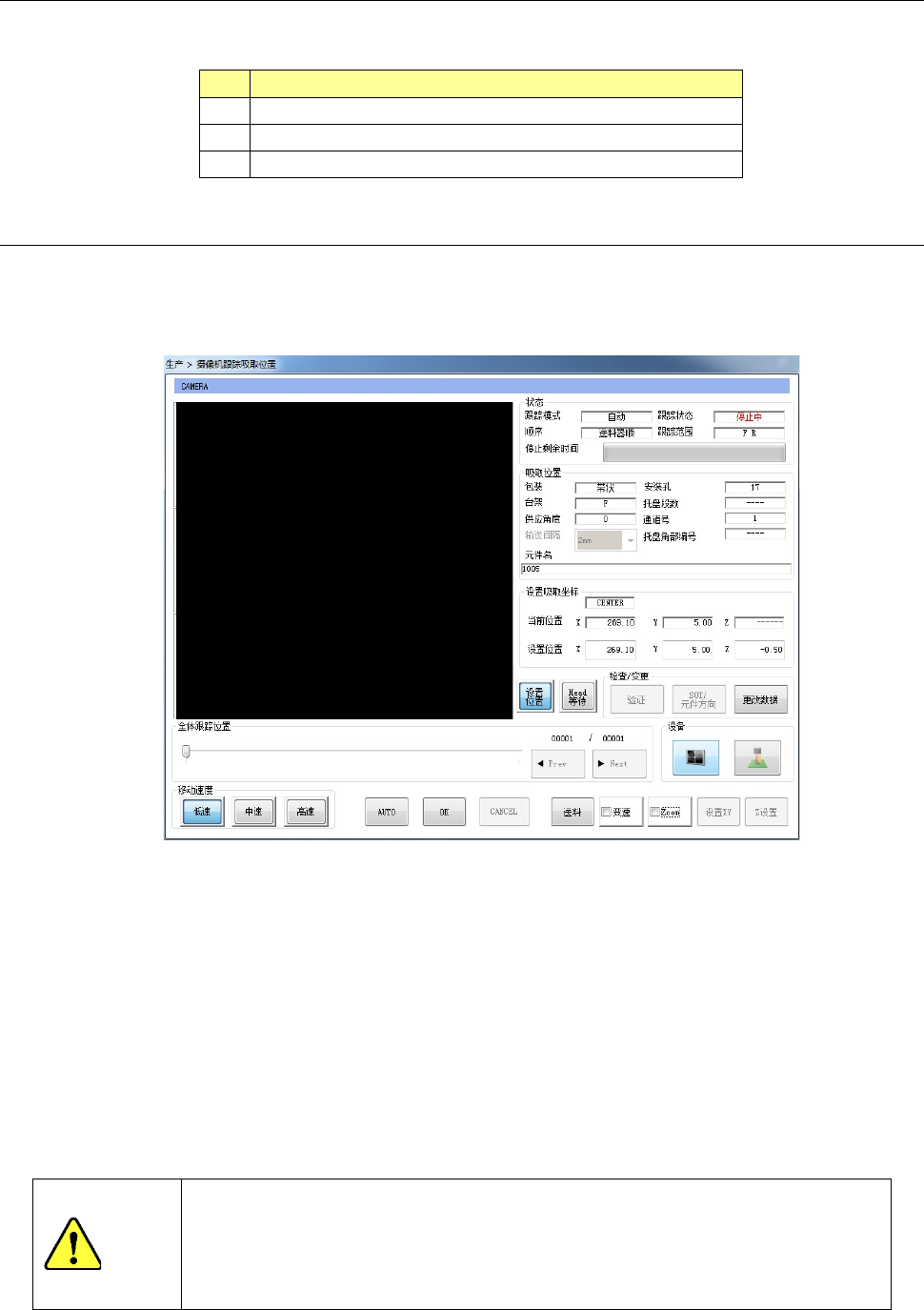The image size is (924, 1310).
Task: Click the CAMERA header bar
Action: tap(482, 386)
